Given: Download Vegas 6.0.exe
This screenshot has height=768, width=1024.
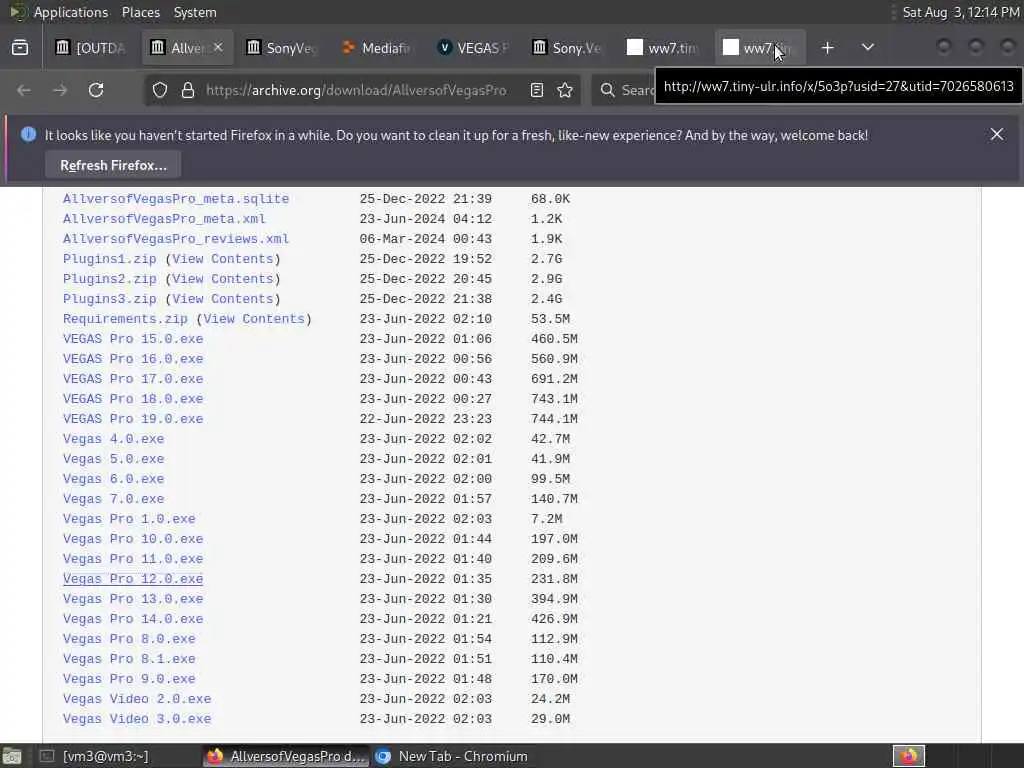Looking at the screenshot, I should pos(114,479).
